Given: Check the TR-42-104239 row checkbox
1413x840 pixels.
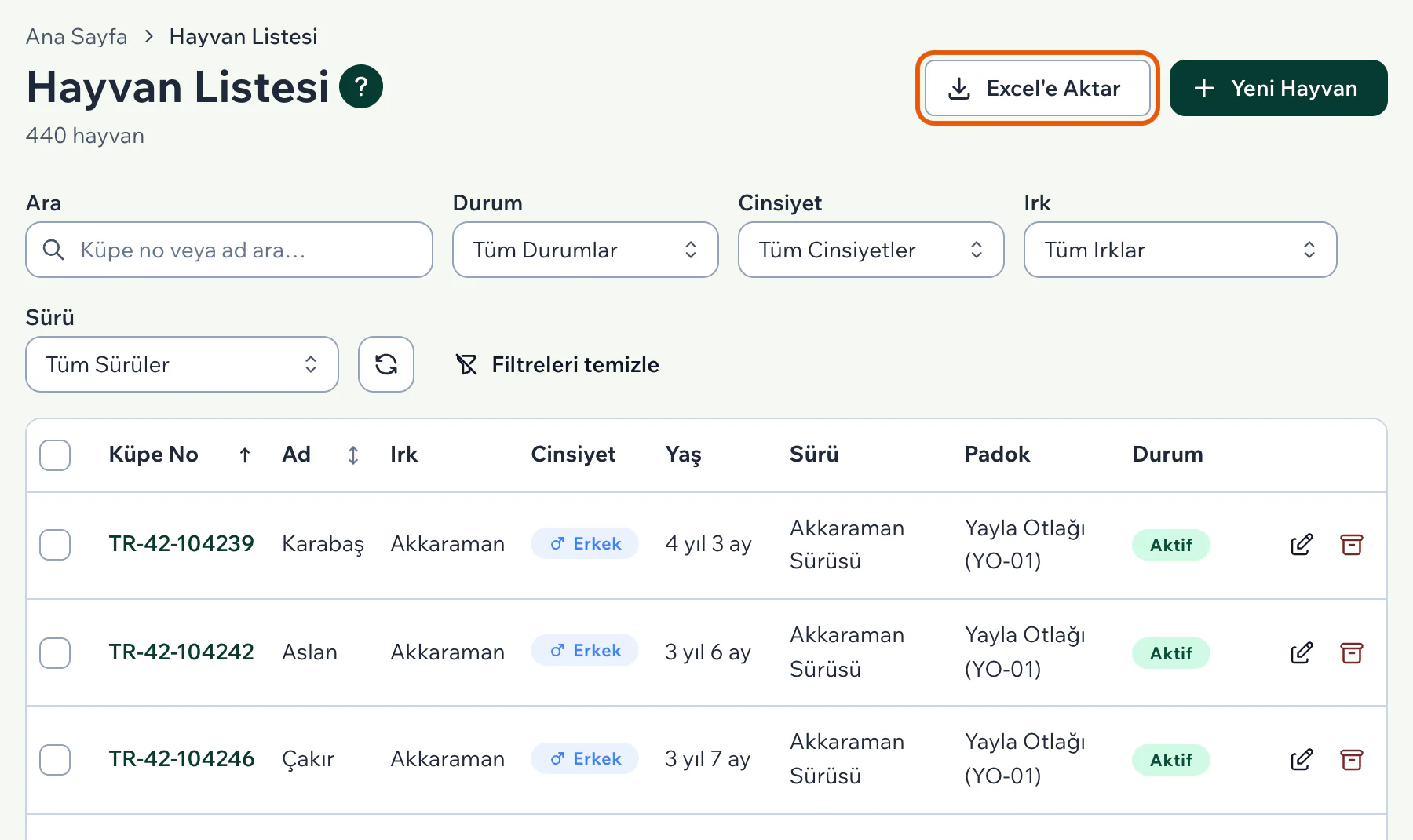Looking at the screenshot, I should (55, 545).
